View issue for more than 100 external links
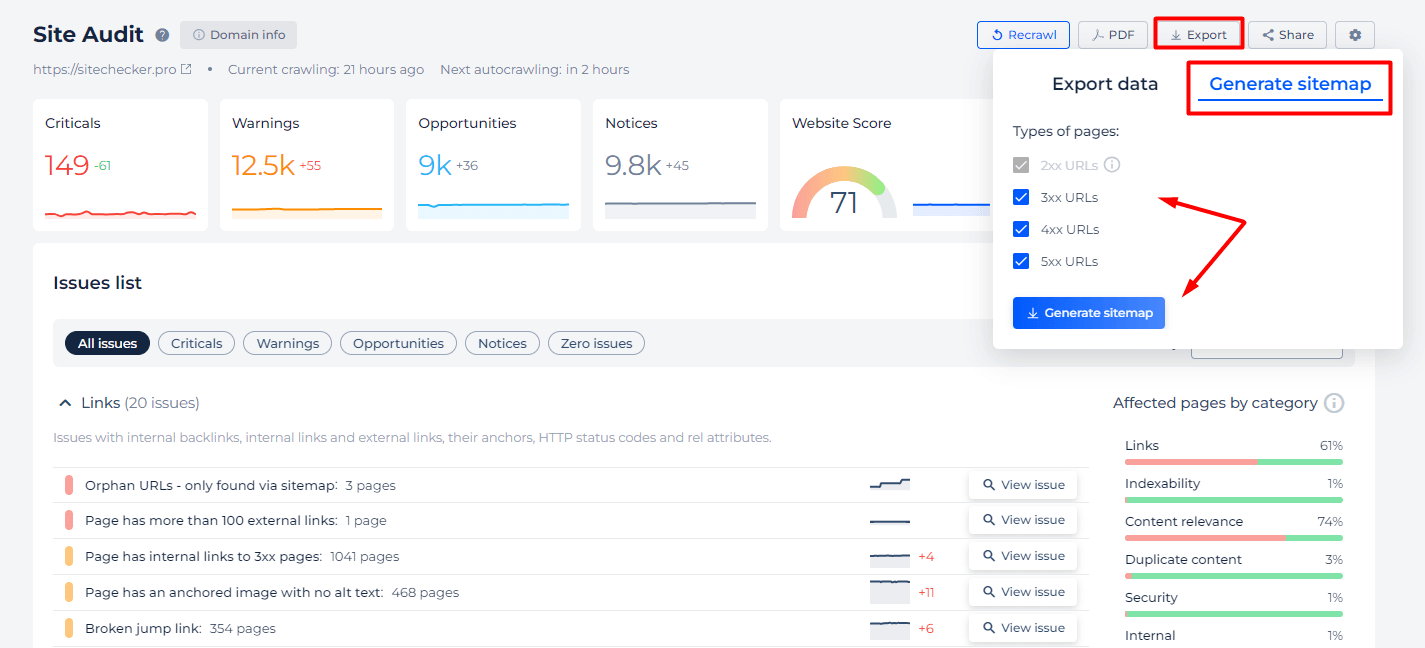The height and width of the screenshot is (648, 1425). (1023, 520)
